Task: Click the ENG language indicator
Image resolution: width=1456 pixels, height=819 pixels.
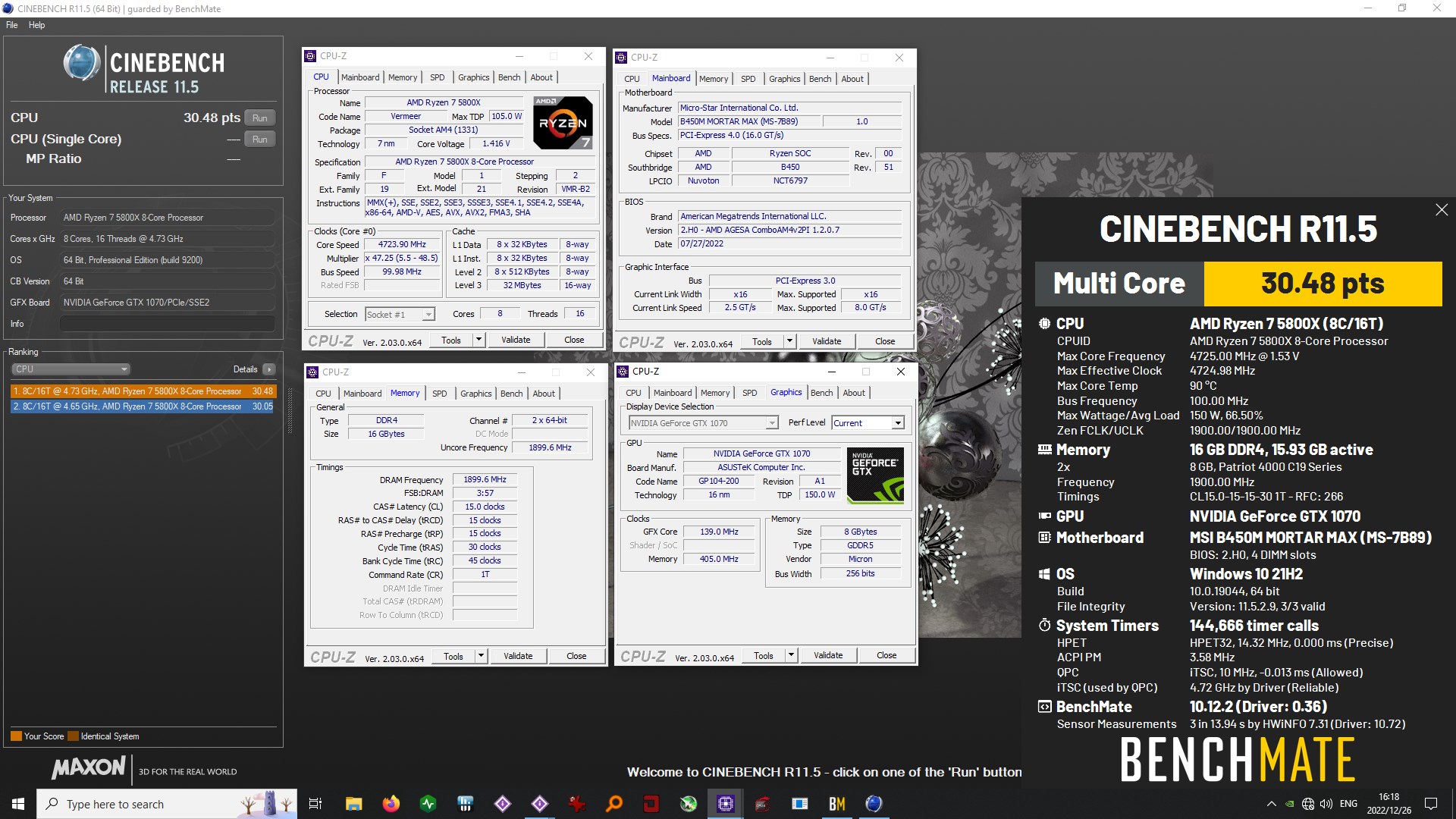Action: pyautogui.click(x=1348, y=804)
